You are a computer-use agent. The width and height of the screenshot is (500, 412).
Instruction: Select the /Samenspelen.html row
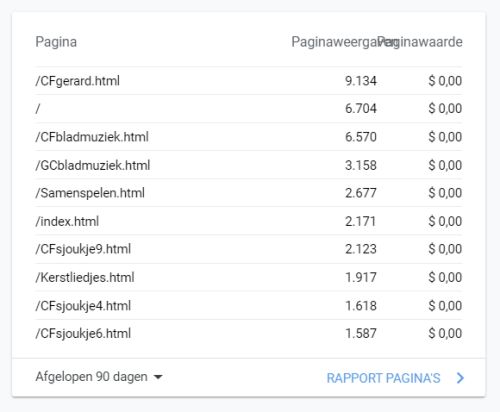249,193
